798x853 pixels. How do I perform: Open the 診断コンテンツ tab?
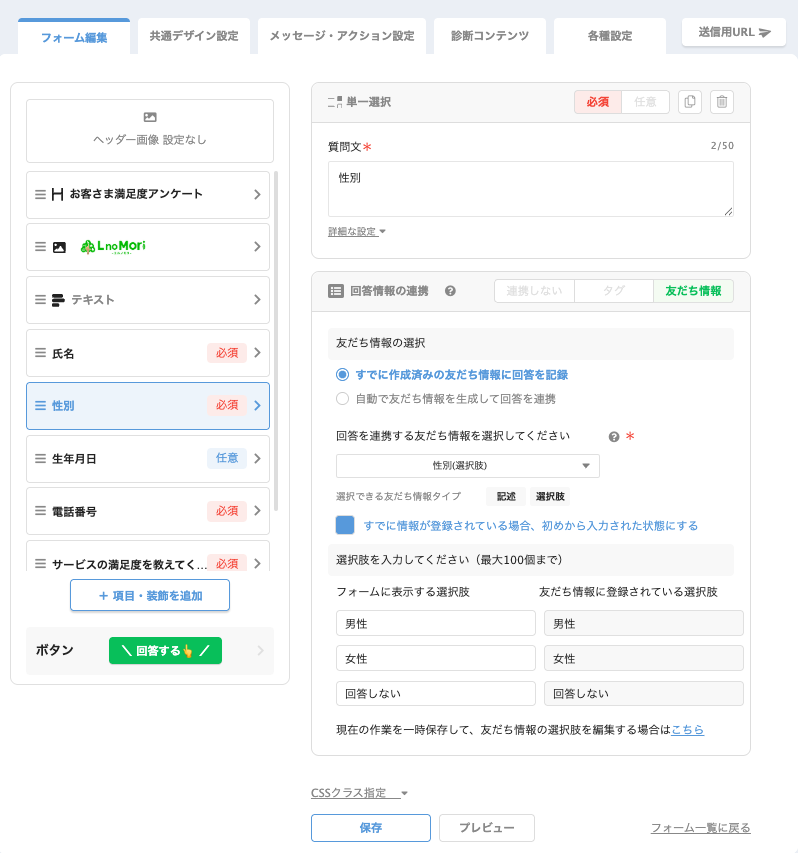tap(490, 36)
